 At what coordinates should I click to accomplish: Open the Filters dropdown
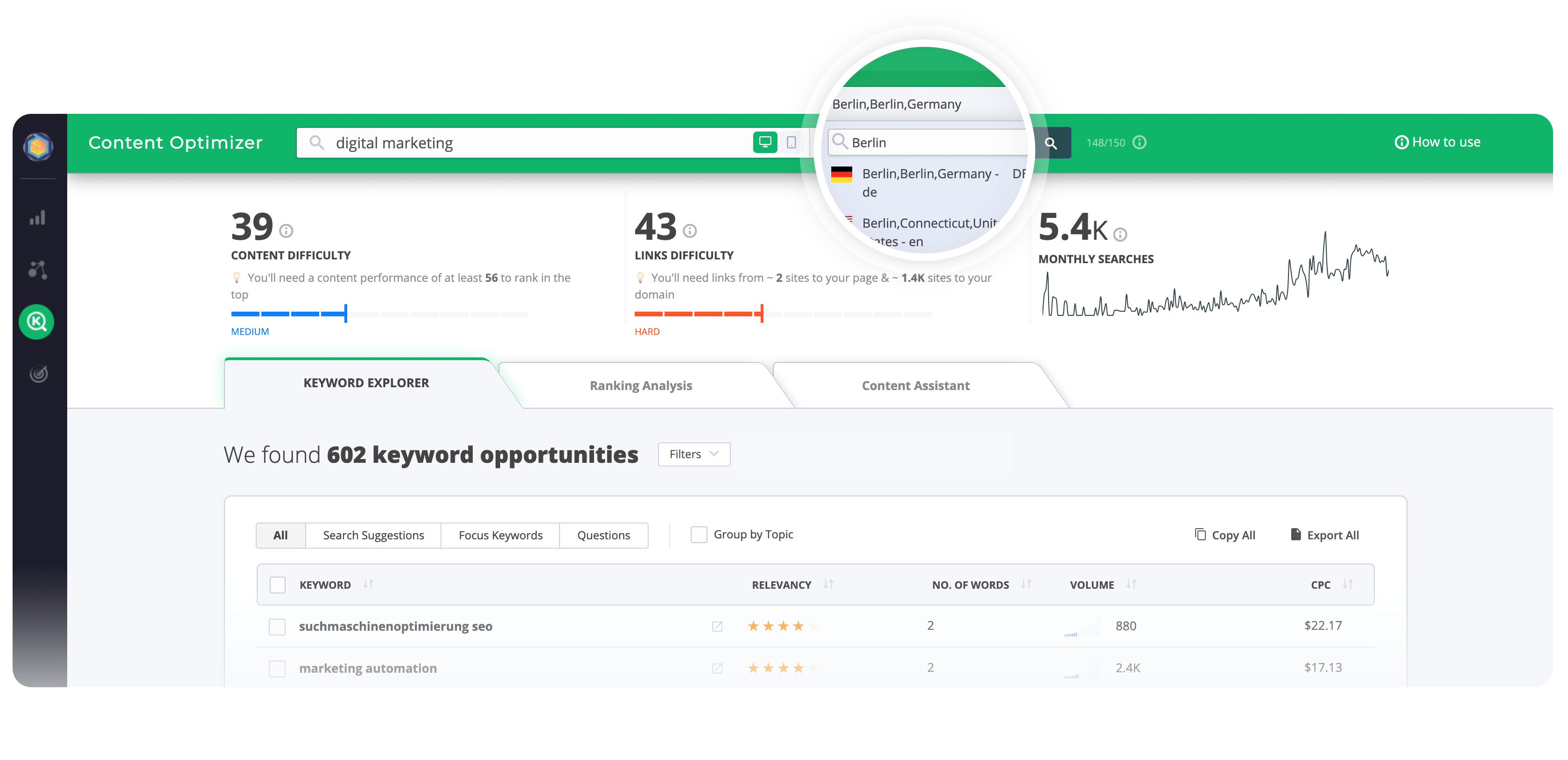(693, 454)
